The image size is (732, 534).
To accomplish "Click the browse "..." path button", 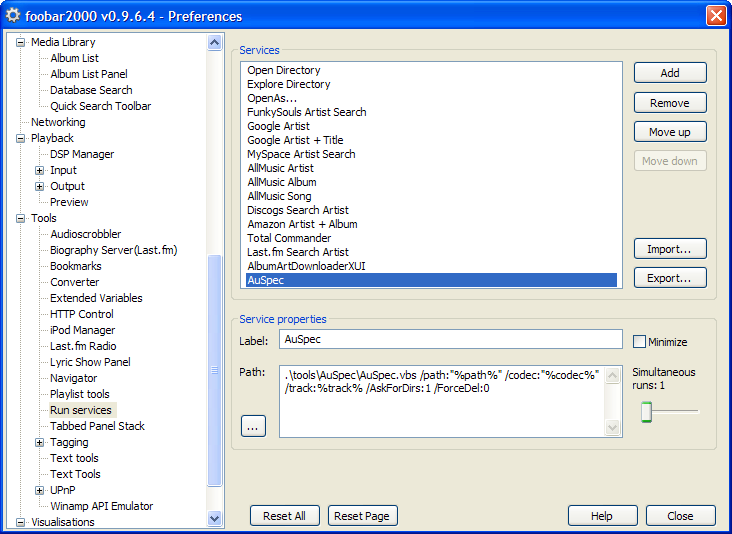I will [253, 426].
